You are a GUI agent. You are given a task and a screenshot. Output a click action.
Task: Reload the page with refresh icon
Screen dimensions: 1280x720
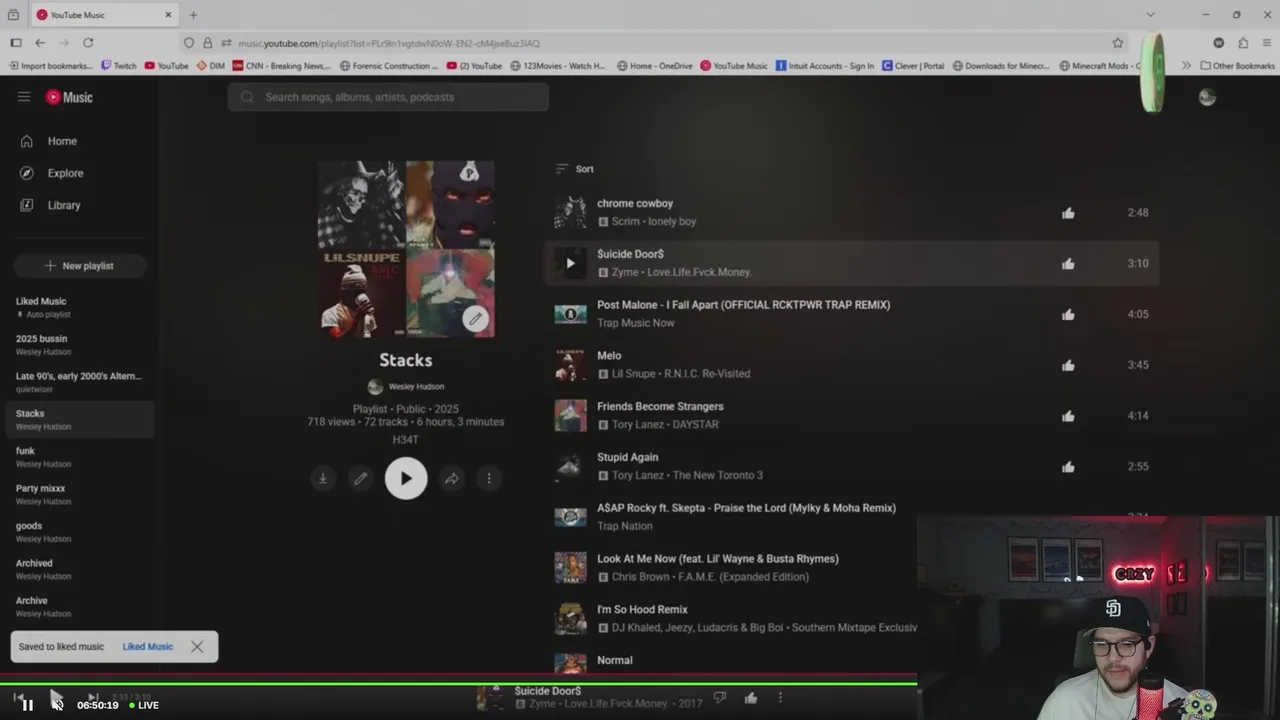(x=88, y=43)
